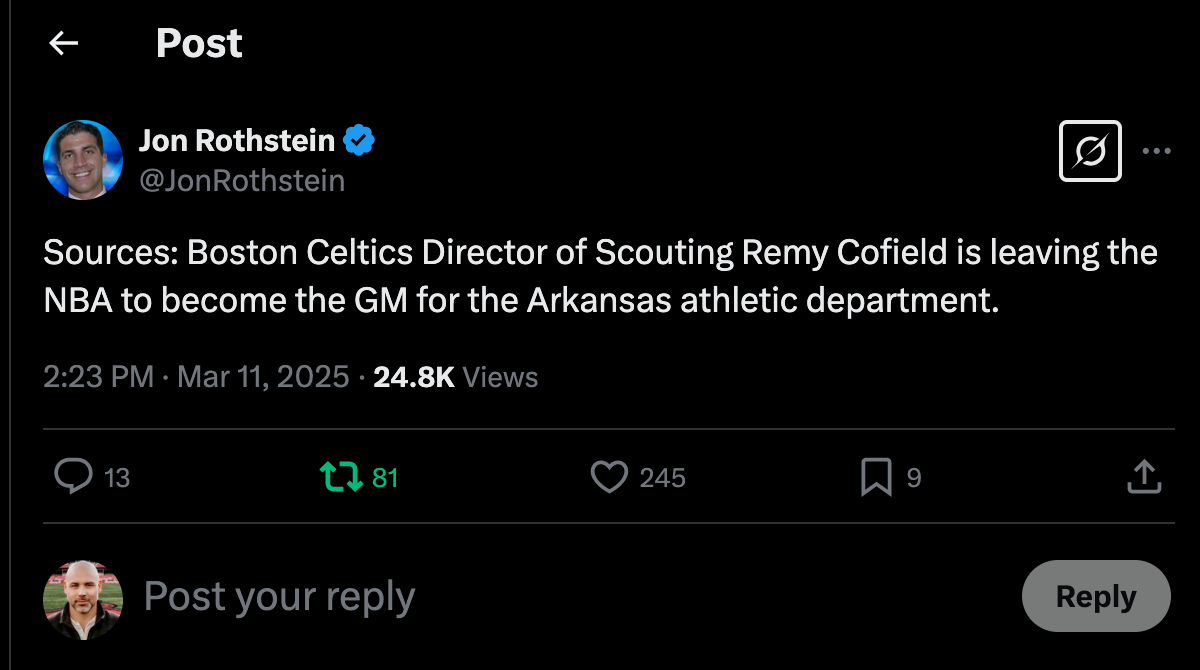
Task: Click the Post your reply field
Action: (x=278, y=596)
